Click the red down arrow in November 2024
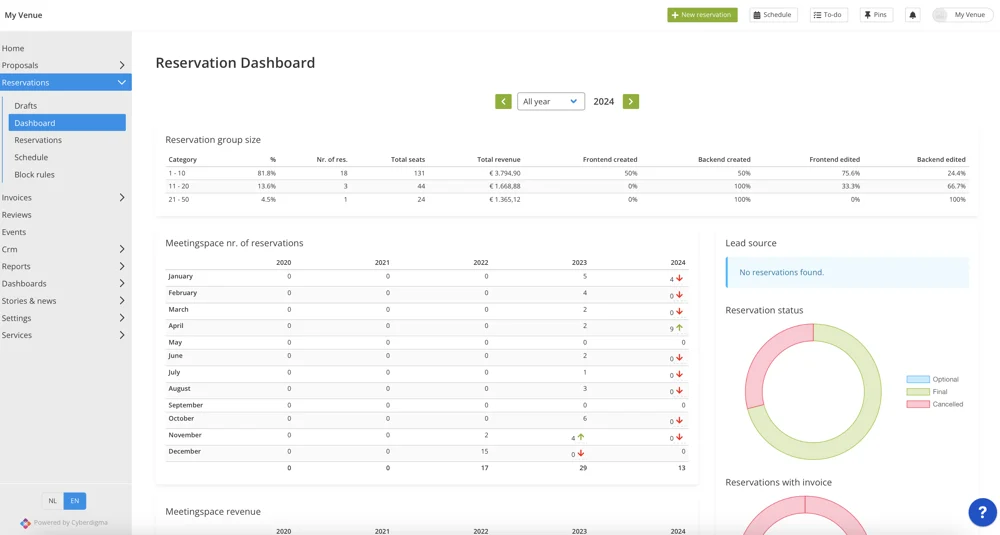Image resolution: width=1000 pixels, height=535 pixels. click(679, 437)
